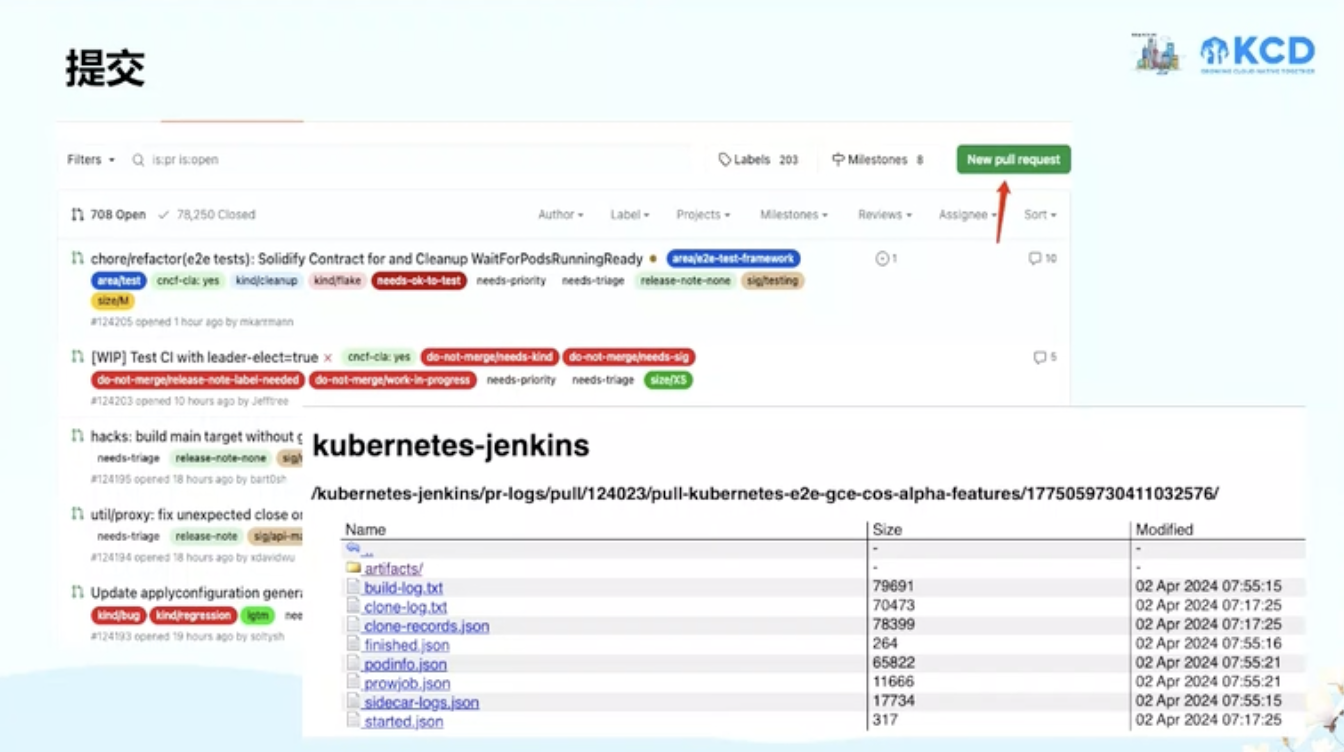Click the size/XS label
1344x752 pixels.
point(668,380)
